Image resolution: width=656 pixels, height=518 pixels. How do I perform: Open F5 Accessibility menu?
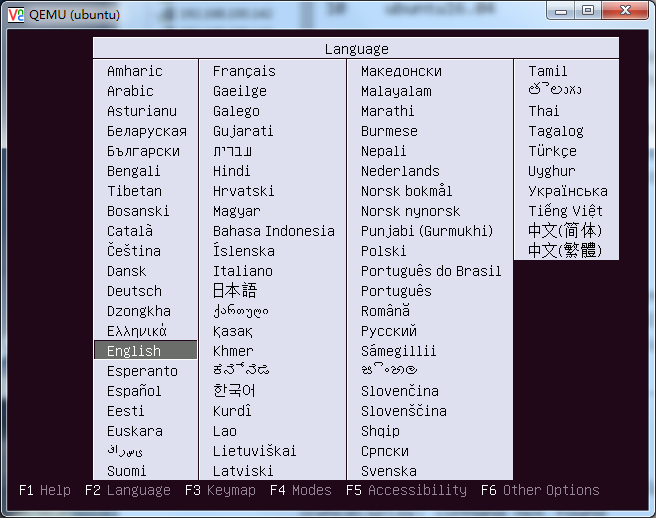[406, 490]
